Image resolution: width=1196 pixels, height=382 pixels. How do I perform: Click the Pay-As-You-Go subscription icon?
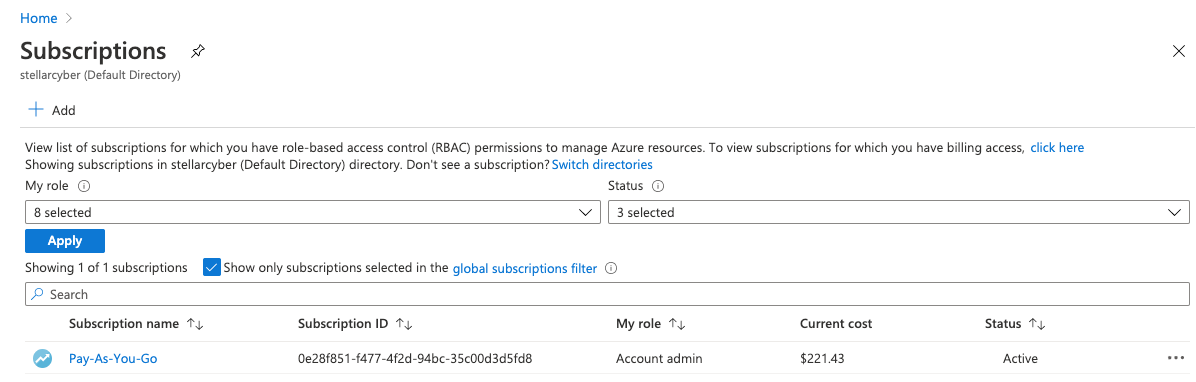(43, 358)
